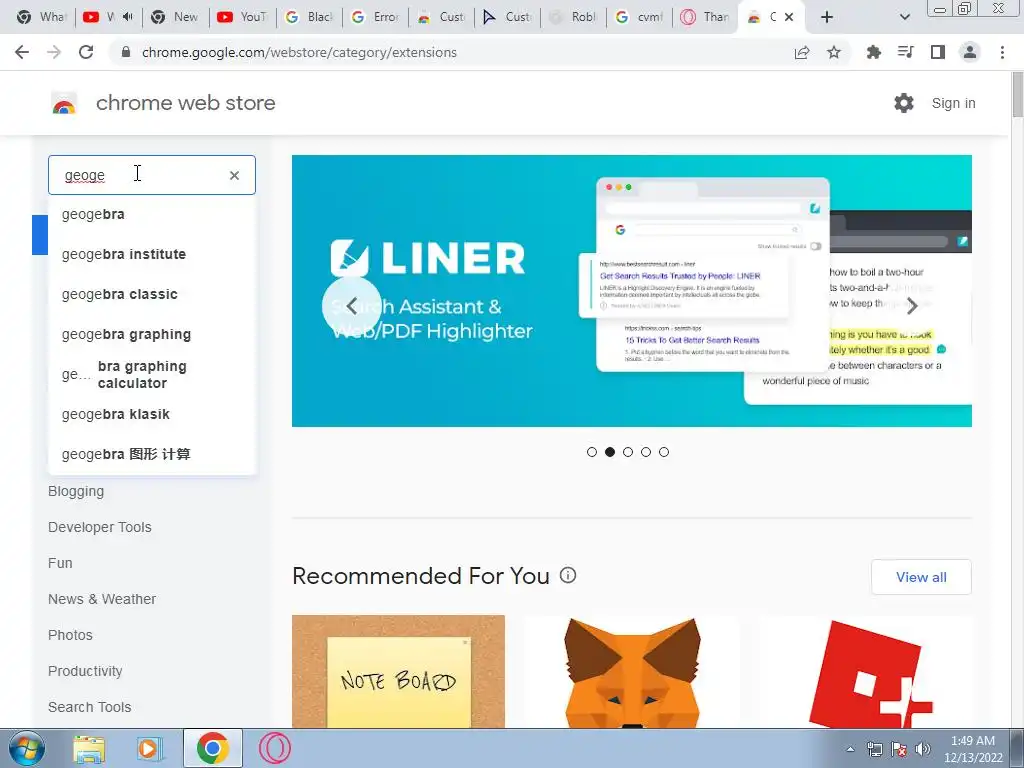Toggle the browser side panel

tap(938, 52)
